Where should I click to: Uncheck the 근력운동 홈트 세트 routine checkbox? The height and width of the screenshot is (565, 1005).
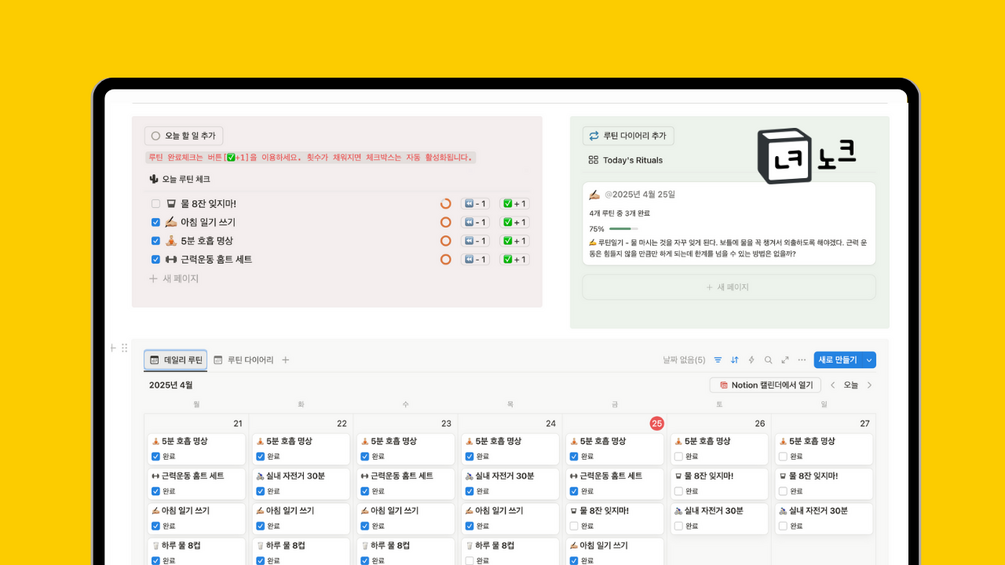click(x=156, y=259)
